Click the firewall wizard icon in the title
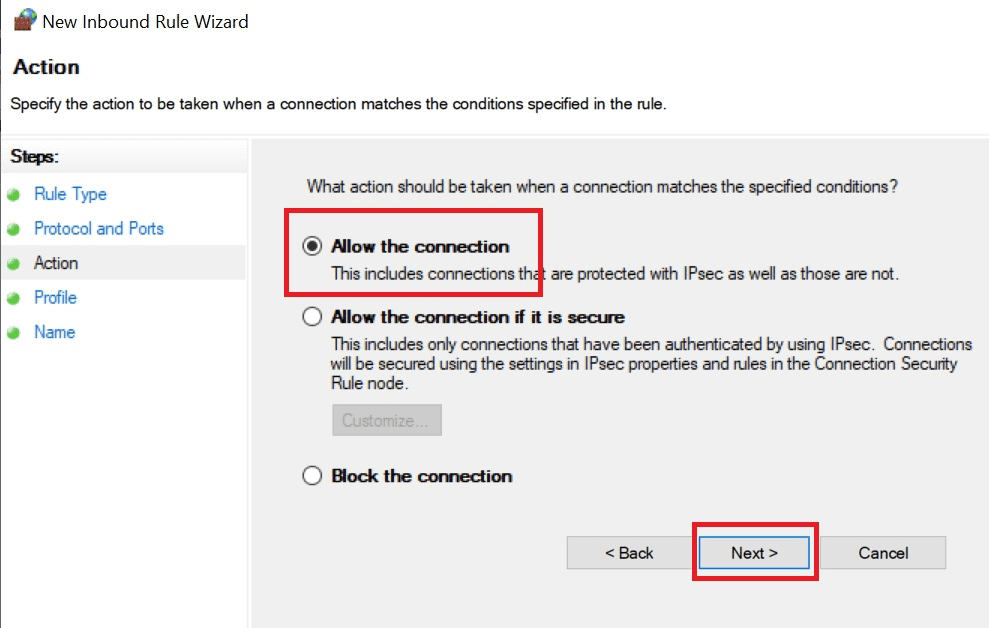The width and height of the screenshot is (989, 628). coord(25,20)
